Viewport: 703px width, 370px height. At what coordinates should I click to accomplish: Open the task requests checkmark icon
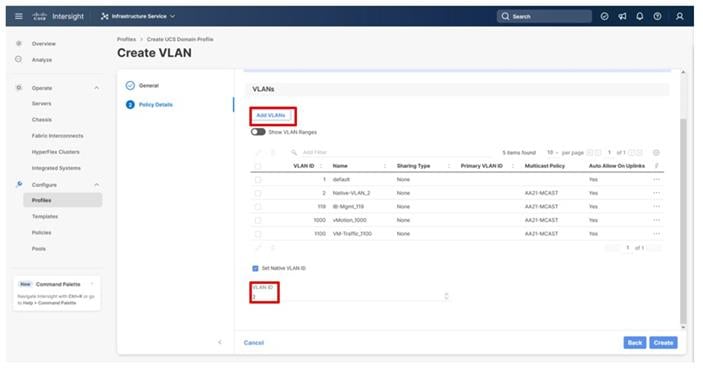click(604, 16)
